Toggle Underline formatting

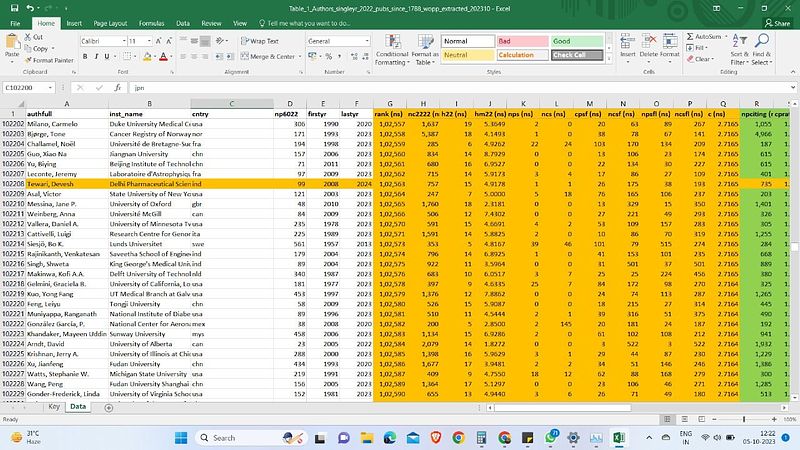107,56
